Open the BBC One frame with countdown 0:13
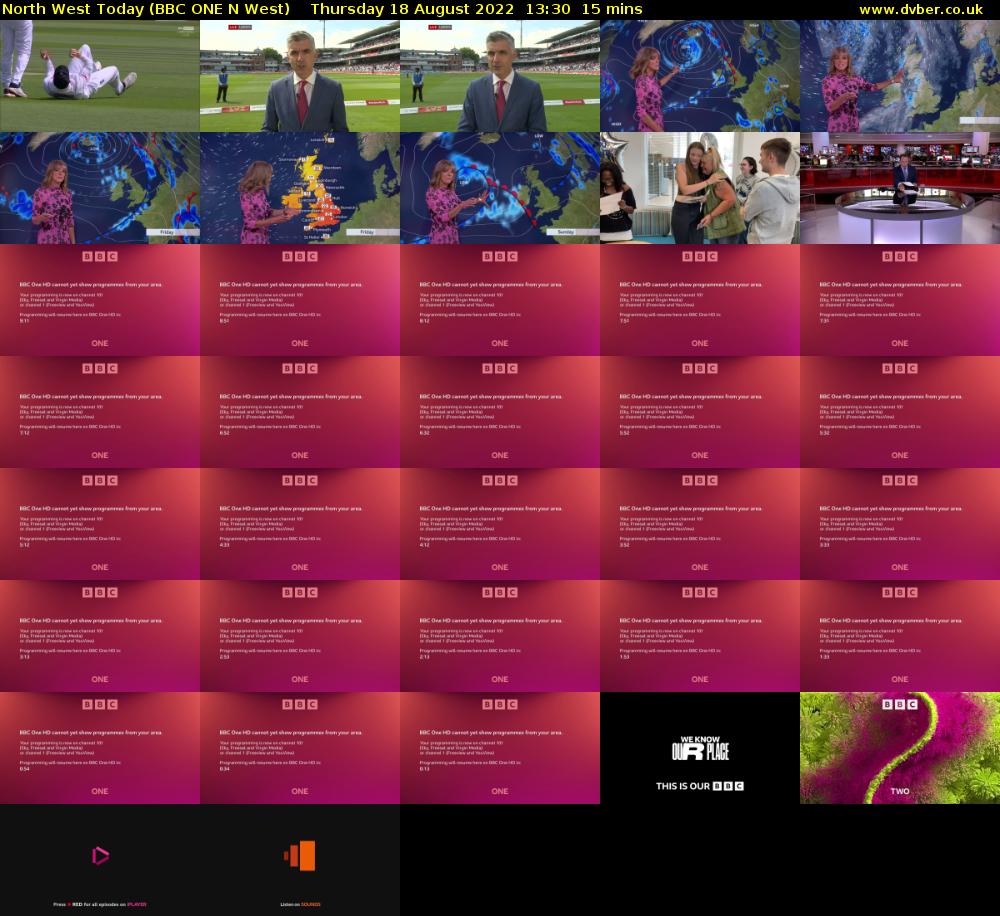The width and height of the screenshot is (1000, 916). tap(500, 748)
